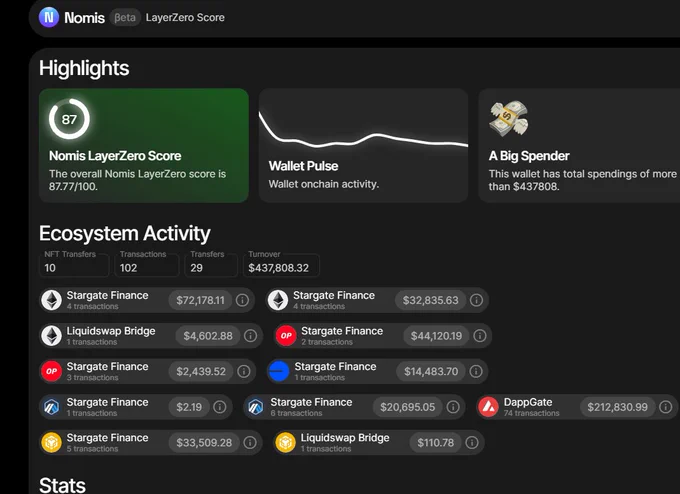Click '5 transactions' under Stargate Finance
Viewport: 680px width, 494px height.
click(92, 449)
